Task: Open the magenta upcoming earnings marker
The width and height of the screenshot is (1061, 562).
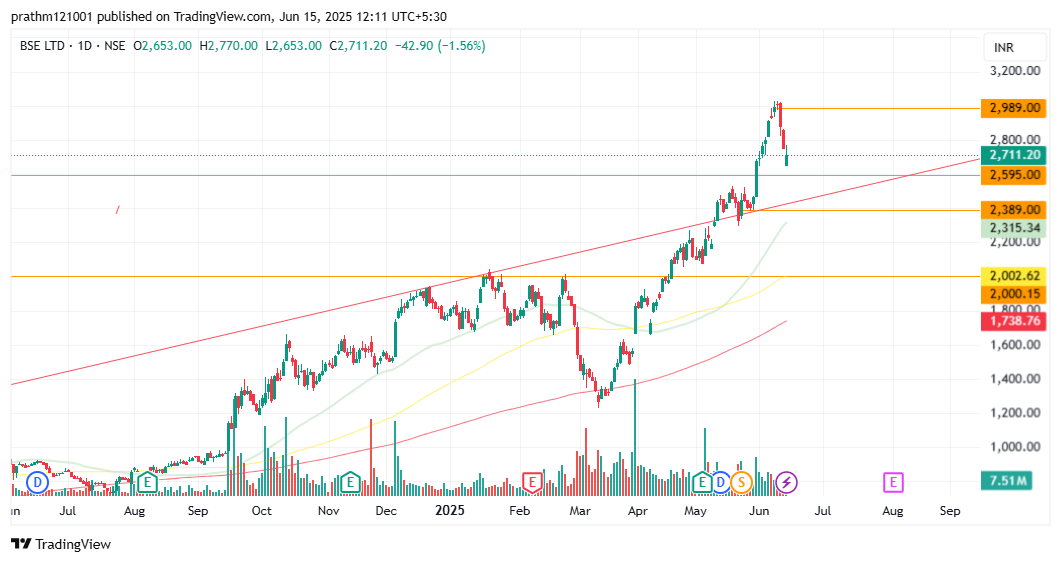Action: point(893,482)
